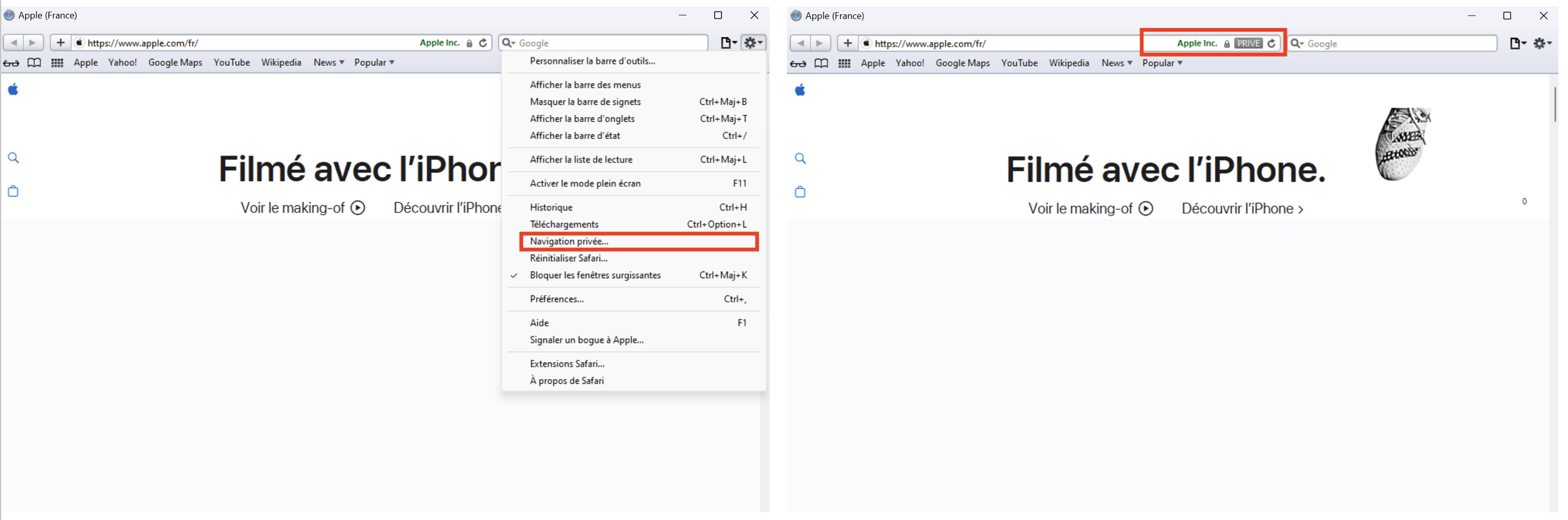Click search magnifier on left window page
This screenshot has width=1568, height=520.
tap(13, 158)
